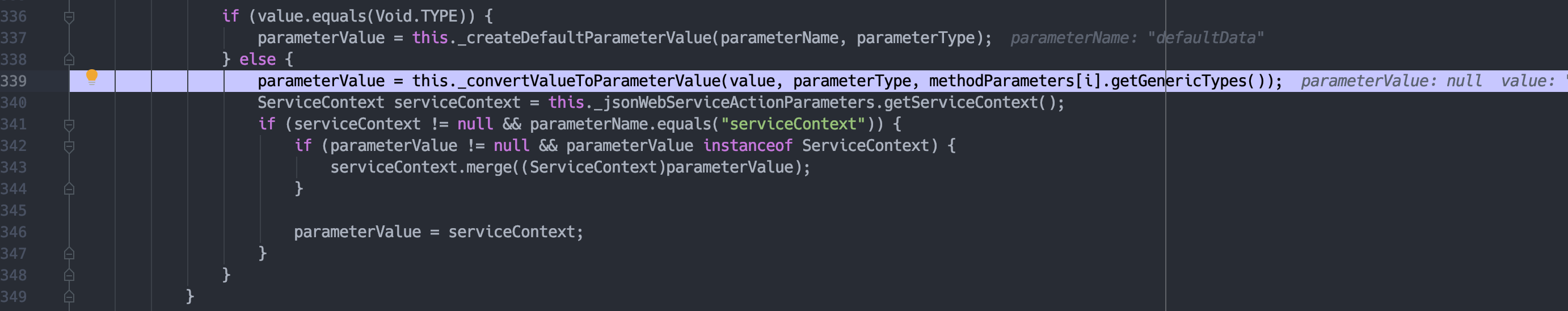This screenshot has height=311, width=1568.
Task: Click the _createDefaultParameterValue method call
Action: coord(584,39)
